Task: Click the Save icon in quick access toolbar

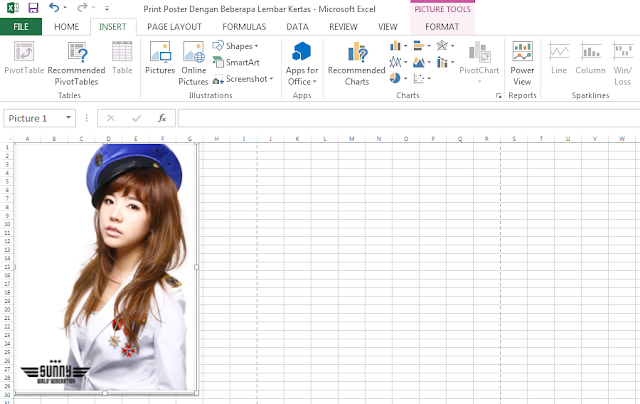Action: [33, 8]
